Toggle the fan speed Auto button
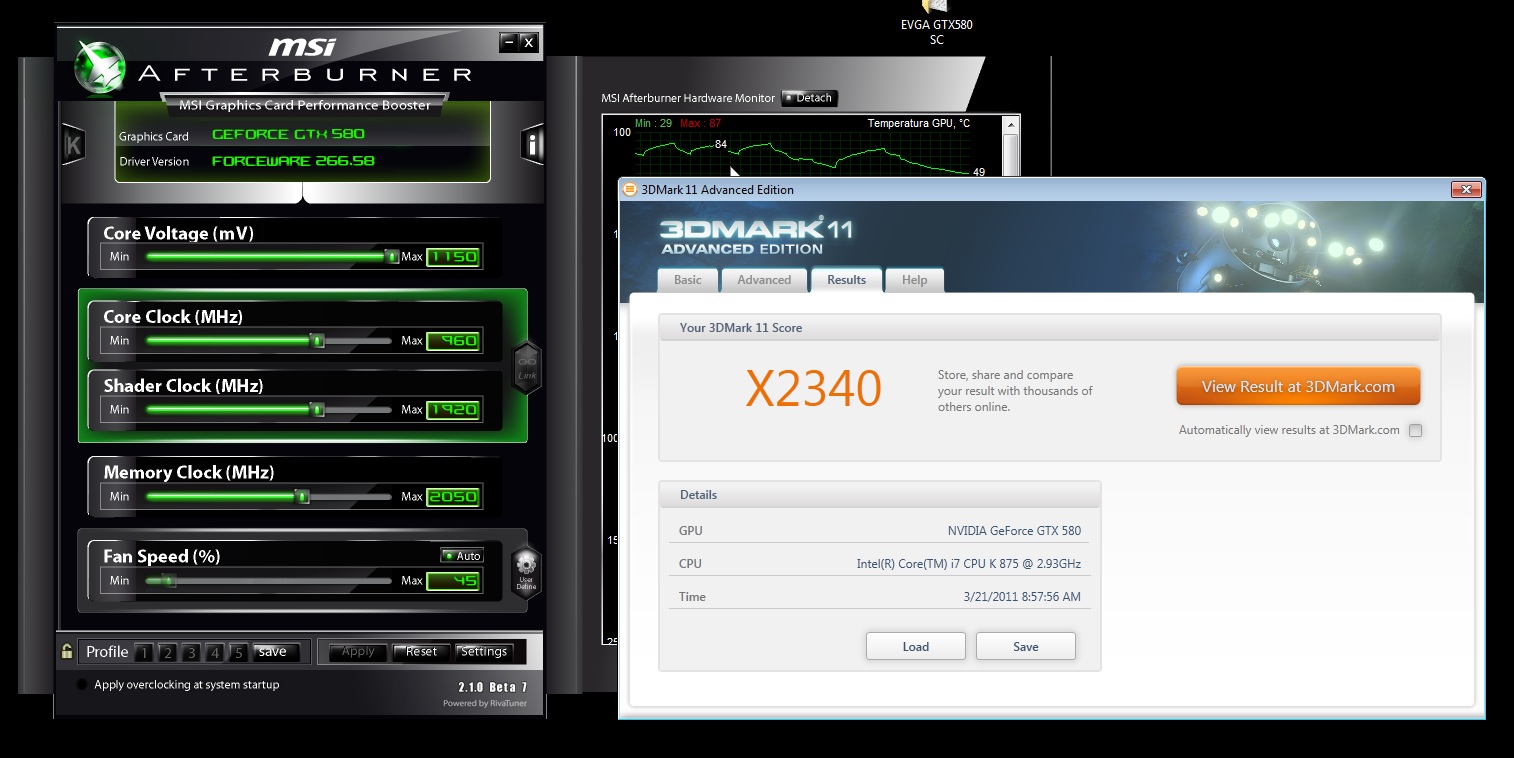 point(462,556)
